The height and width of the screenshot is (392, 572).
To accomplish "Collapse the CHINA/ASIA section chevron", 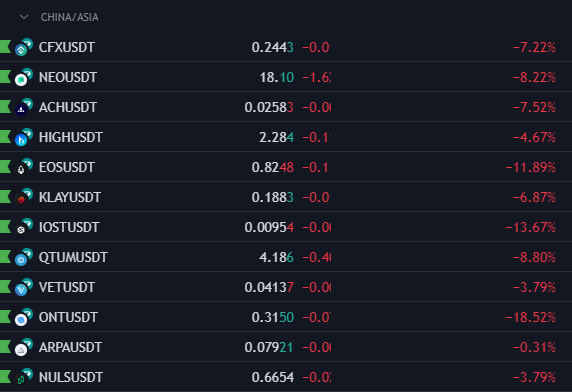I will click(x=24, y=17).
